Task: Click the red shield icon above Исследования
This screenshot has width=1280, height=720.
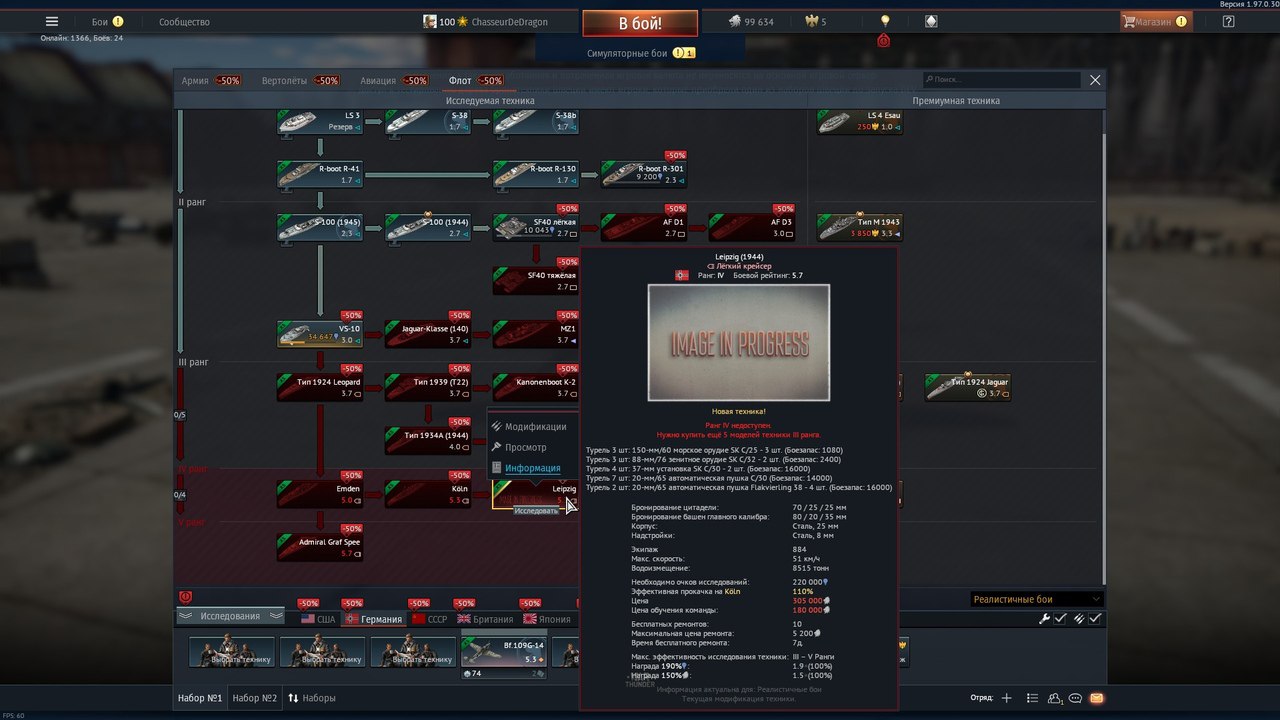Action: [x=185, y=597]
